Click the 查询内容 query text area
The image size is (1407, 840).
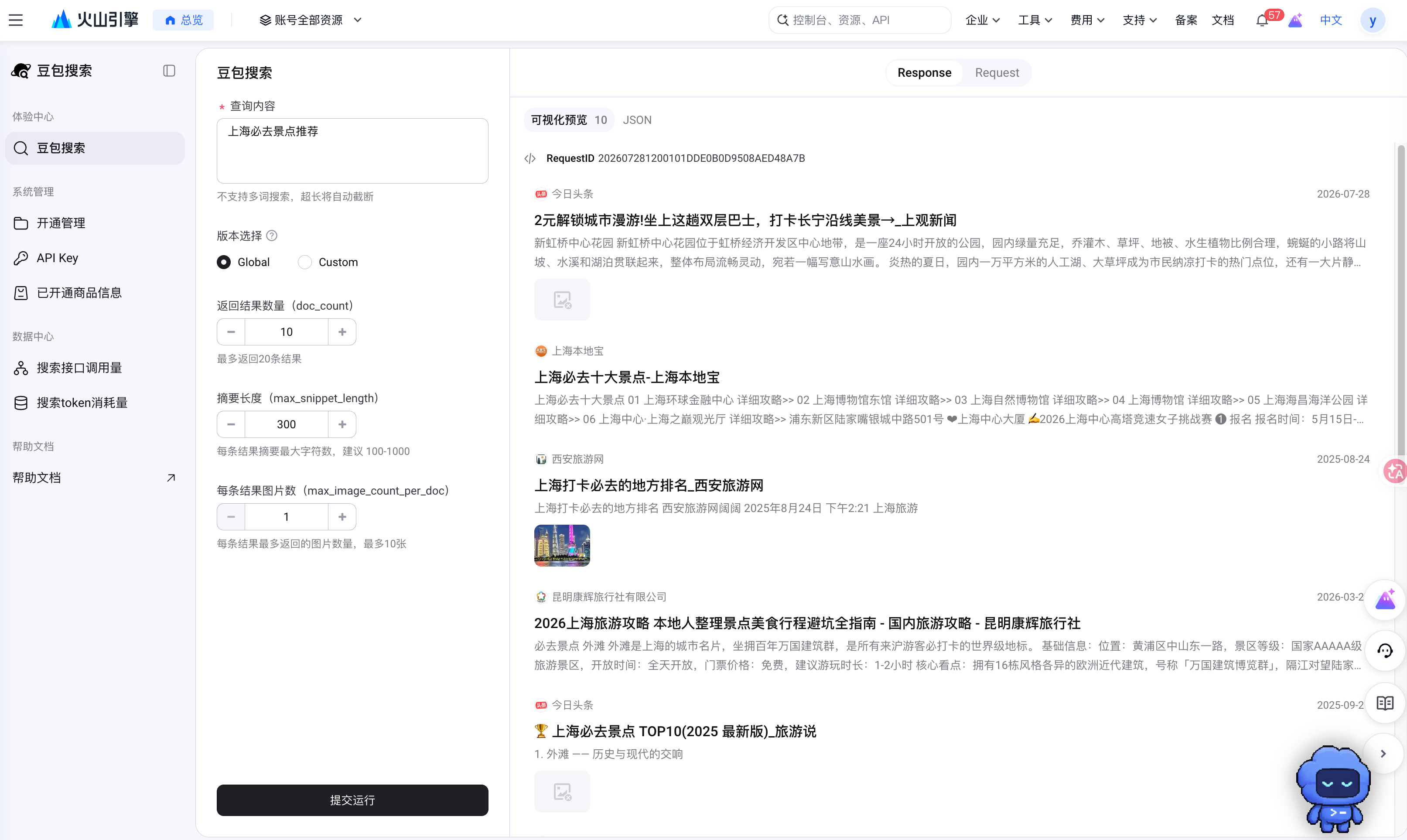point(352,150)
